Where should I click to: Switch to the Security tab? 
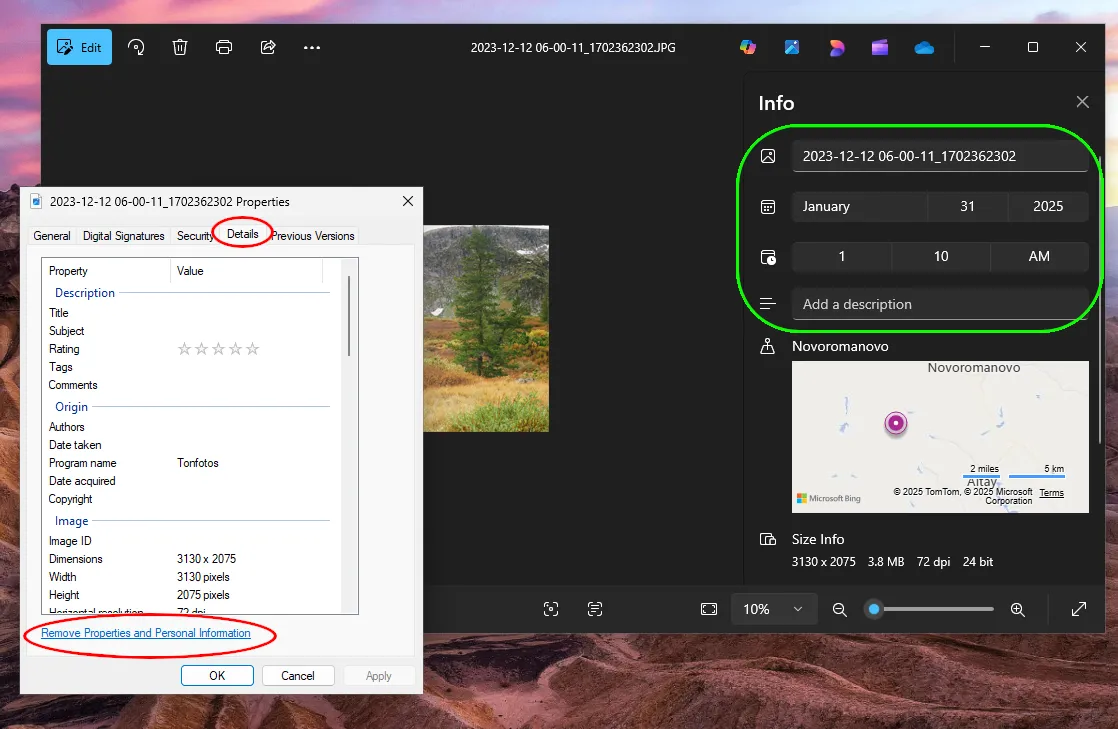195,236
